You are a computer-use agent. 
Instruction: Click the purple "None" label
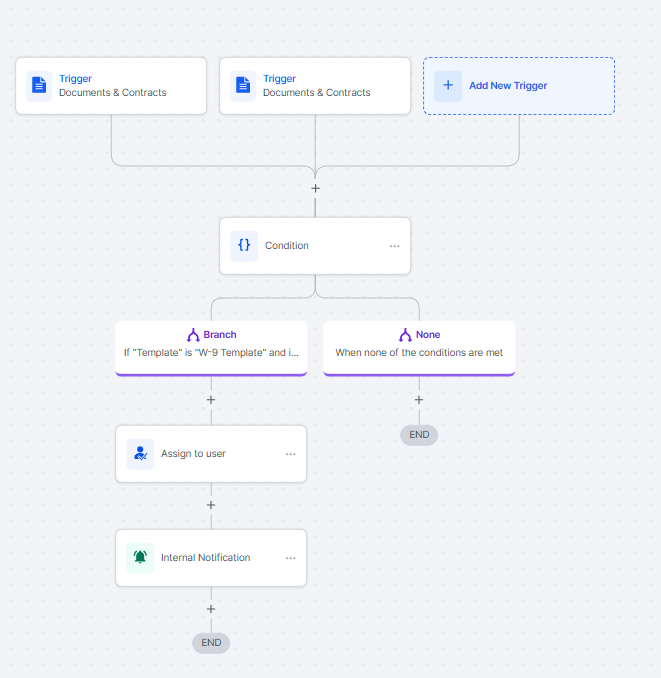(x=428, y=335)
